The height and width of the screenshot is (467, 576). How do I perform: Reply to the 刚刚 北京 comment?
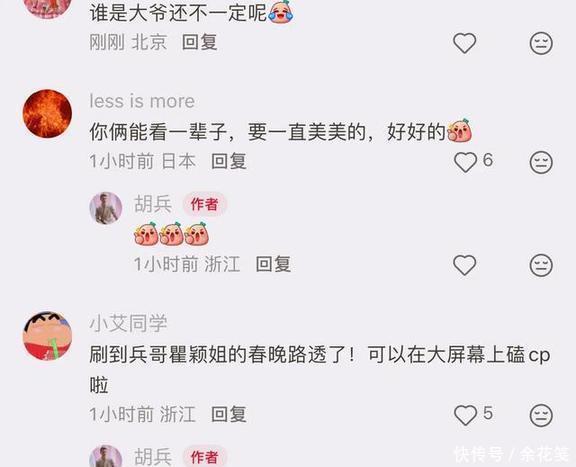(199, 42)
